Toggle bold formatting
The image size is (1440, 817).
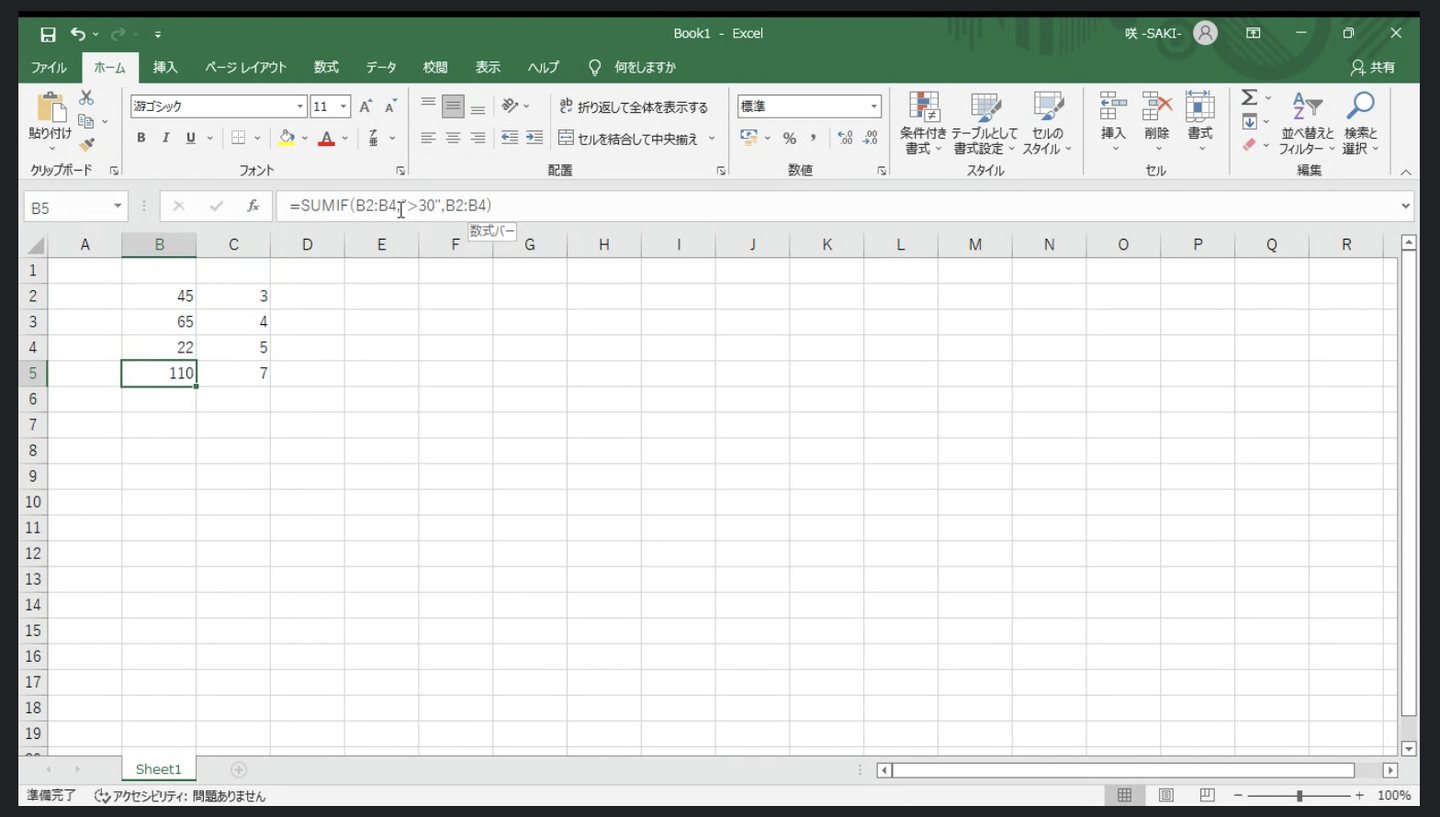coord(141,138)
